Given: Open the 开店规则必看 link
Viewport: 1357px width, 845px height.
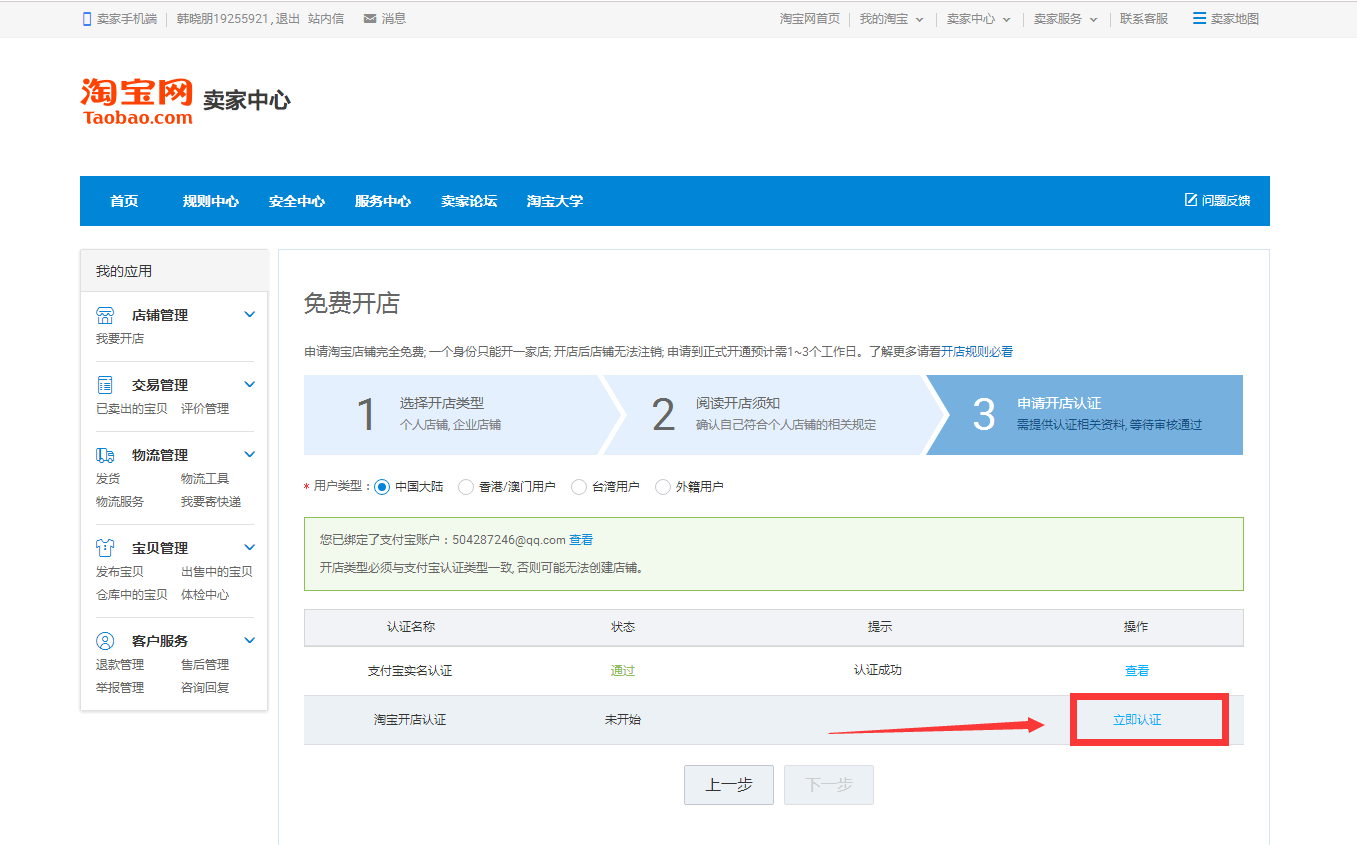Looking at the screenshot, I should [x=977, y=352].
